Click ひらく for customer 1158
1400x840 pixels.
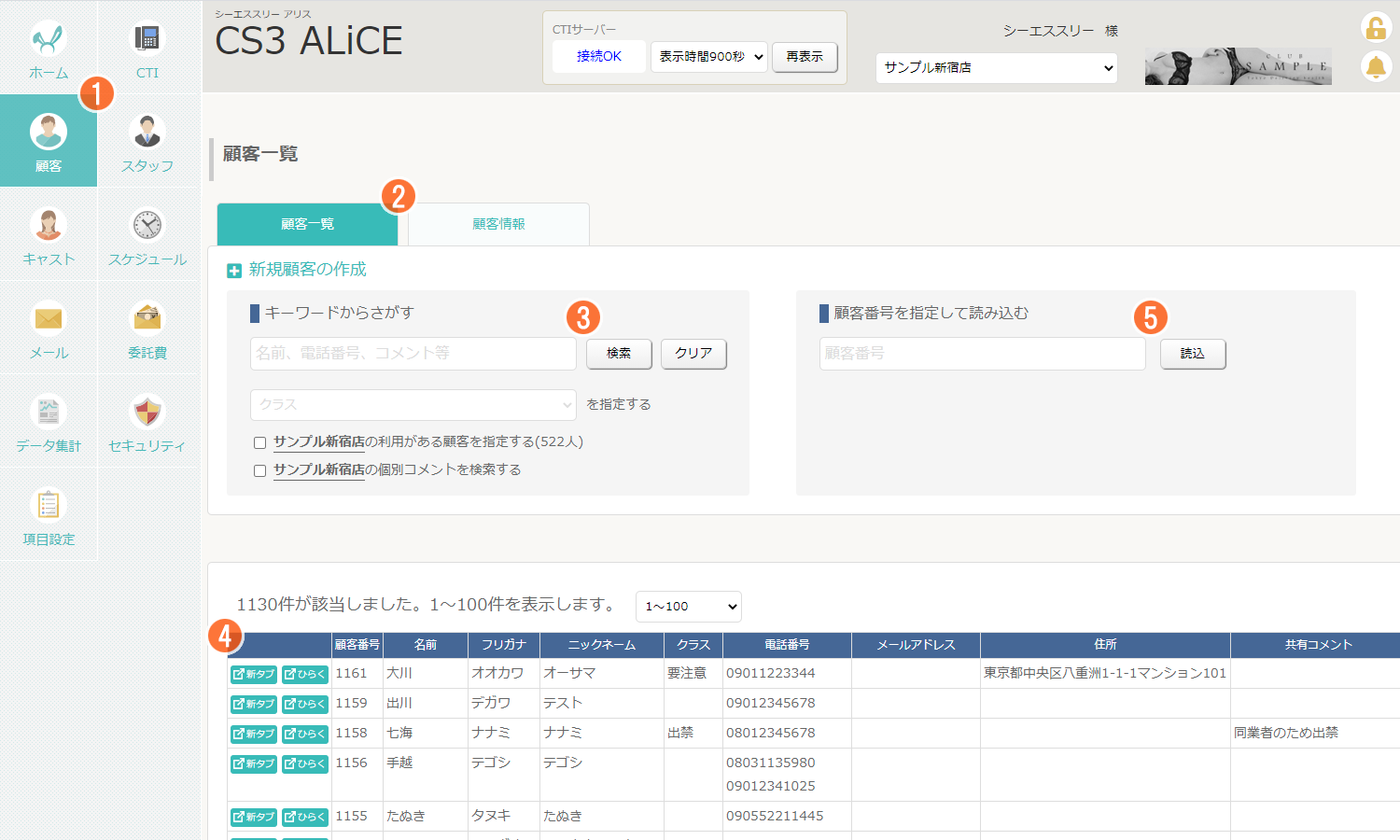pyautogui.click(x=305, y=734)
